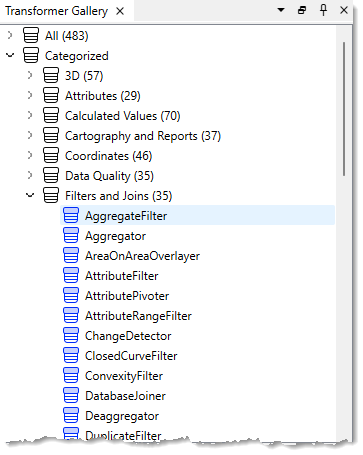The height and width of the screenshot is (455, 363).
Task: Select the Aggregator transformer
Action: pos(115,236)
